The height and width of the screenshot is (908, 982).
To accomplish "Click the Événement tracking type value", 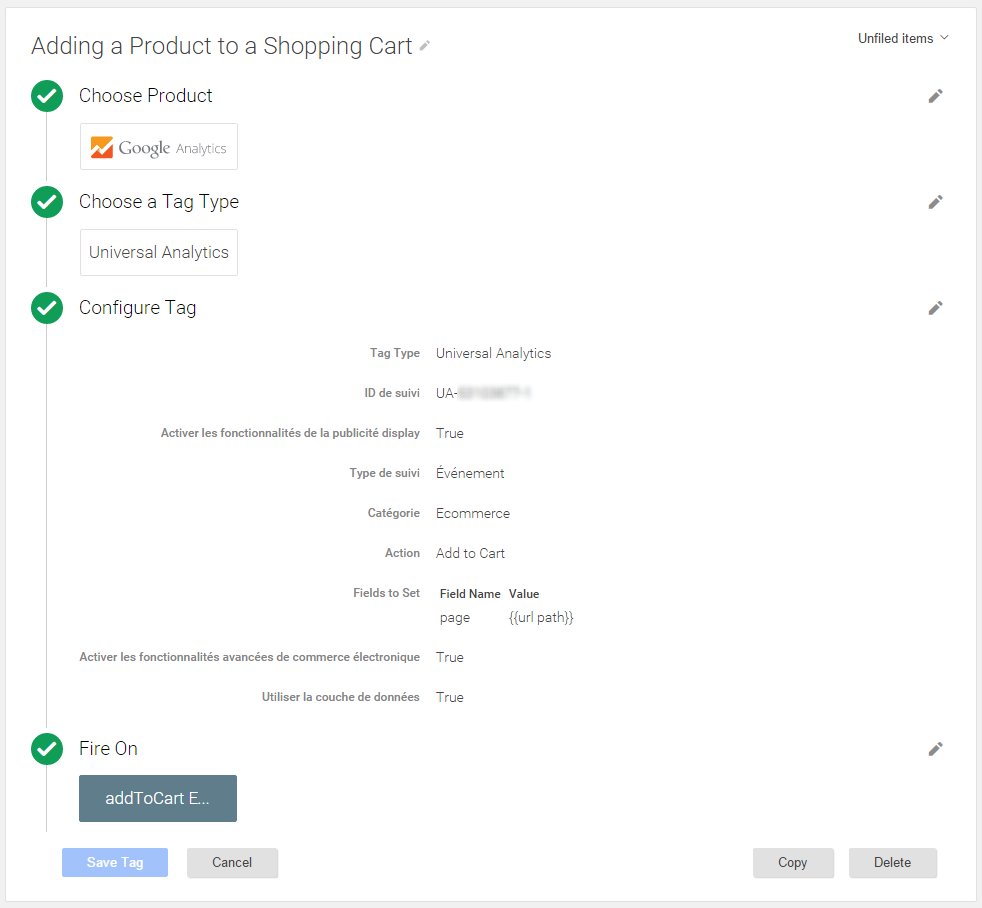I will pyautogui.click(x=470, y=473).
